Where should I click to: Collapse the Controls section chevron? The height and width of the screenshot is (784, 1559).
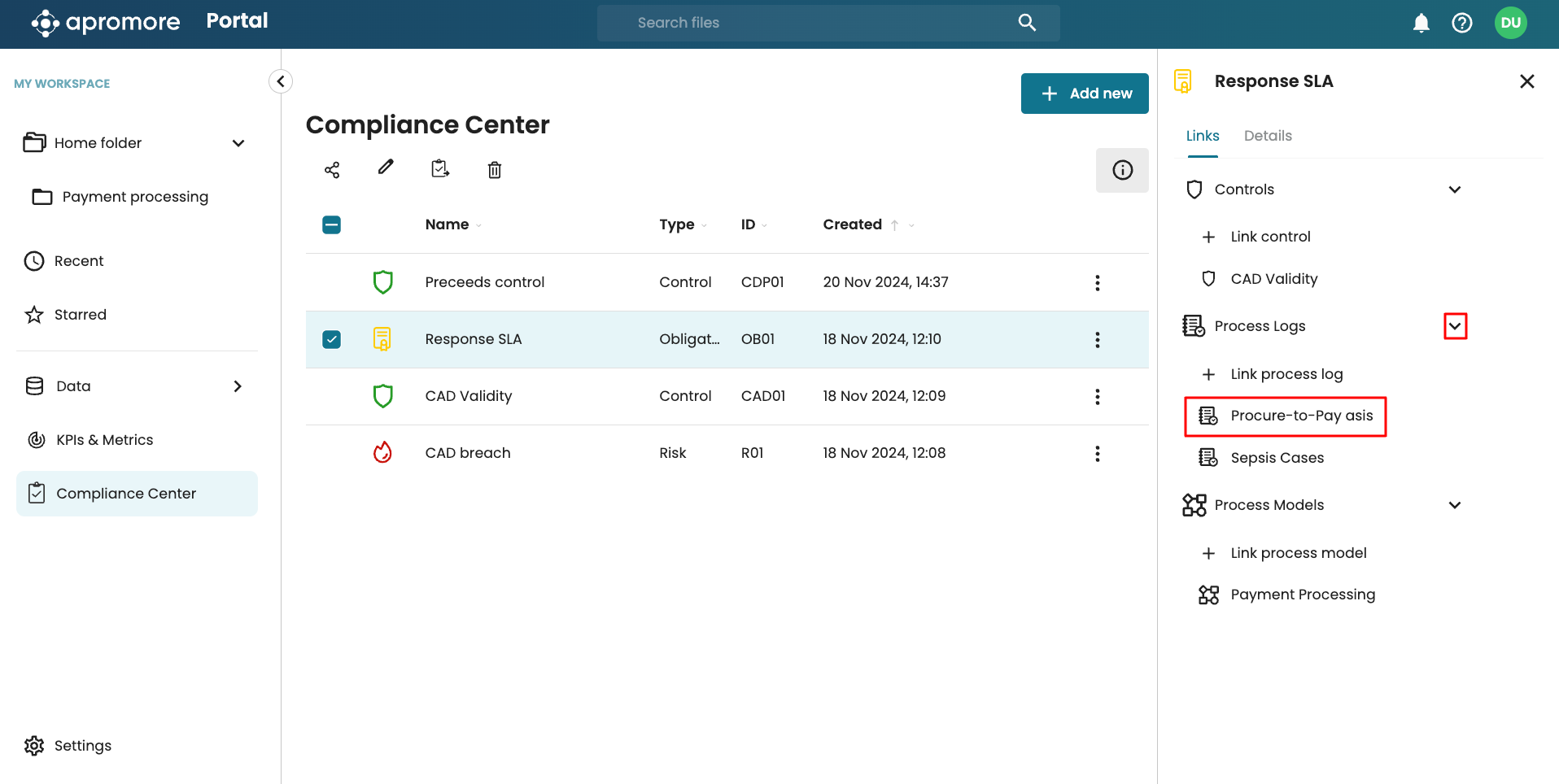pyautogui.click(x=1455, y=189)
